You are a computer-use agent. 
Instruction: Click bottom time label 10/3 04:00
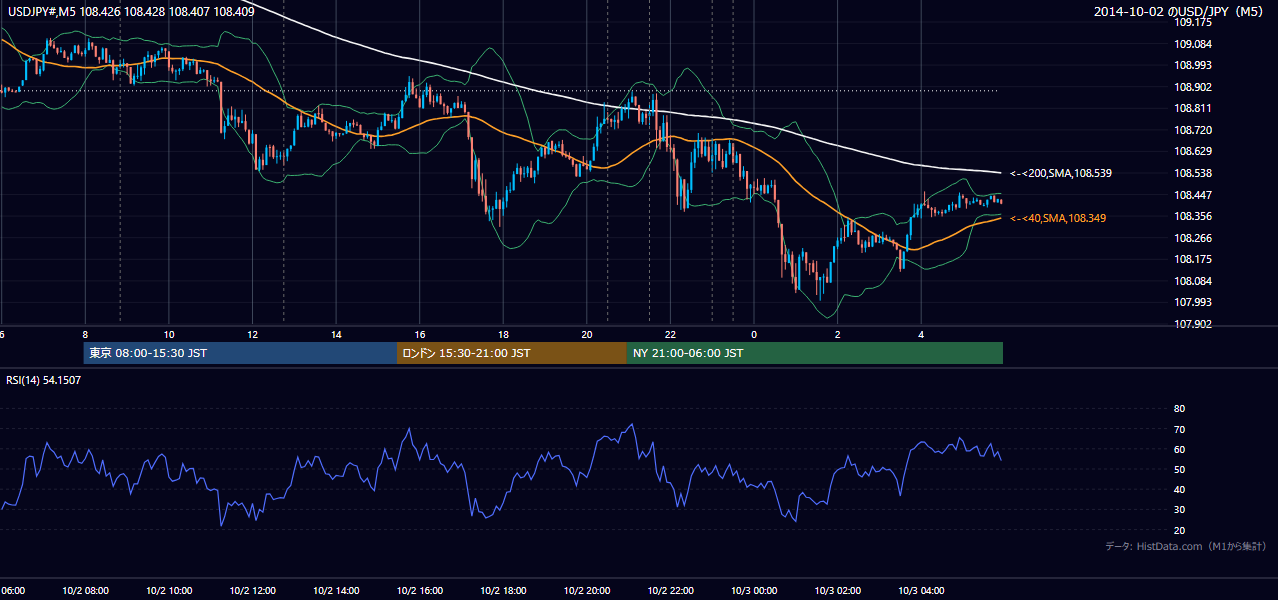[921, 591]
